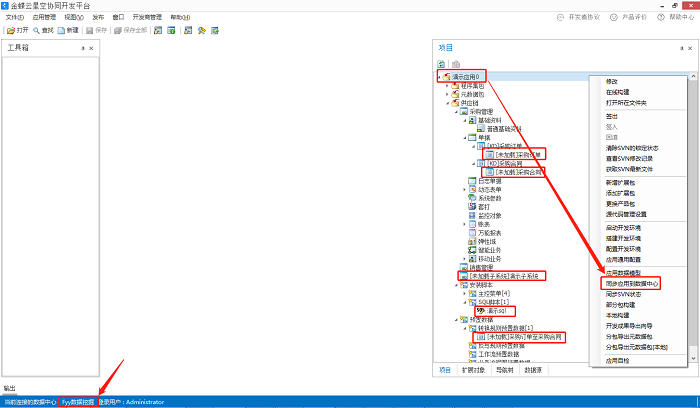Image resolution: width=700 pixels, height=408 pixels.
Task: Click the 查找 (Find) magnifier icon
Action: point(40,30)
